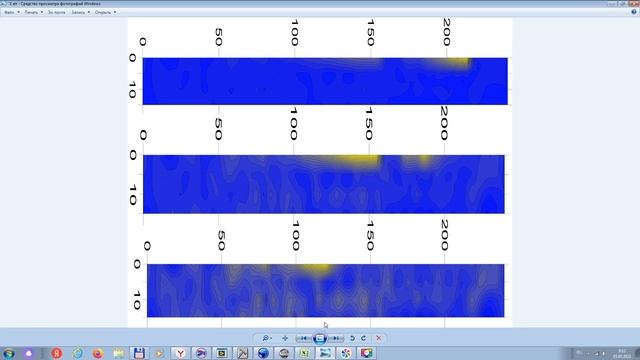Screen dimensions: 640x360
Task: Open the red Yandex icon in the taskbar
Action: [x=57, y=353]
